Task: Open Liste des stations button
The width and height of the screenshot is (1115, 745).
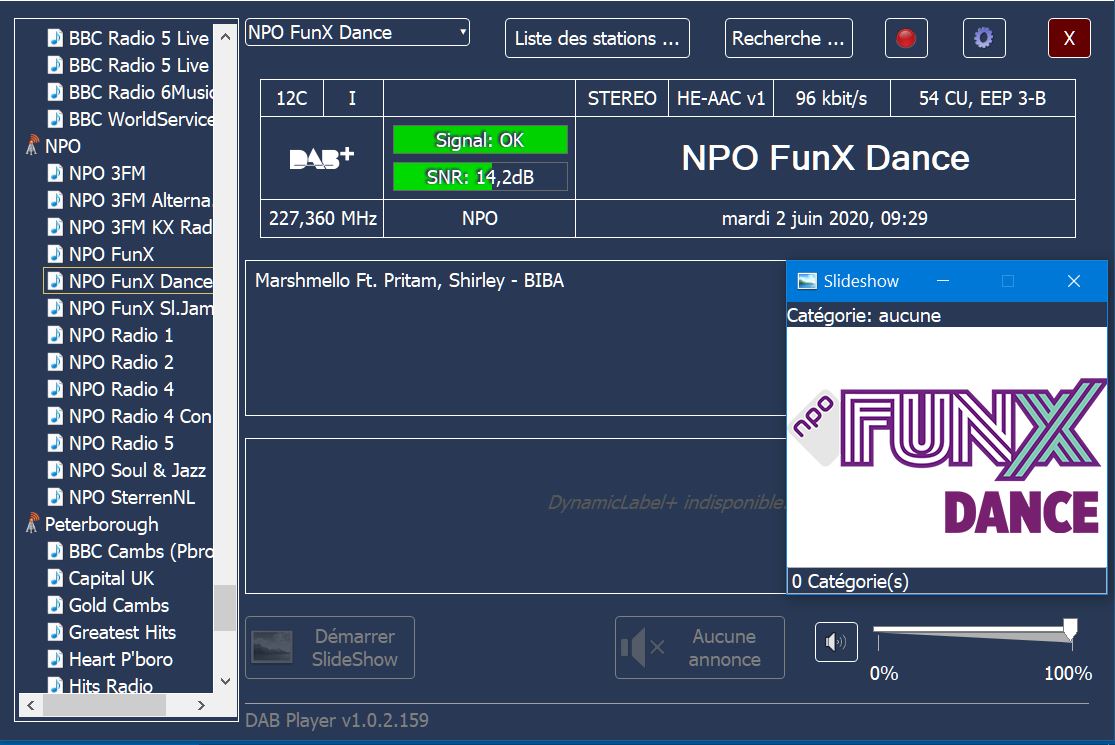Action: pos(597,38)
